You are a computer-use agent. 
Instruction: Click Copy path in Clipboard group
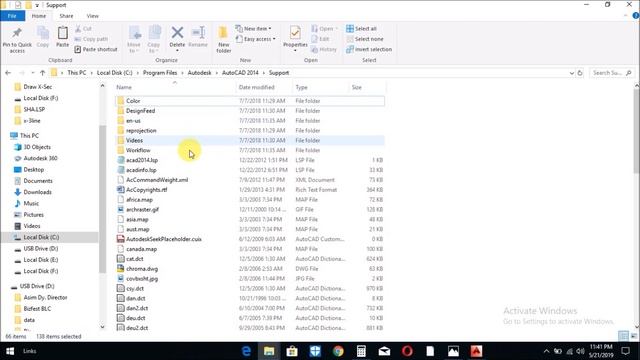91,39
